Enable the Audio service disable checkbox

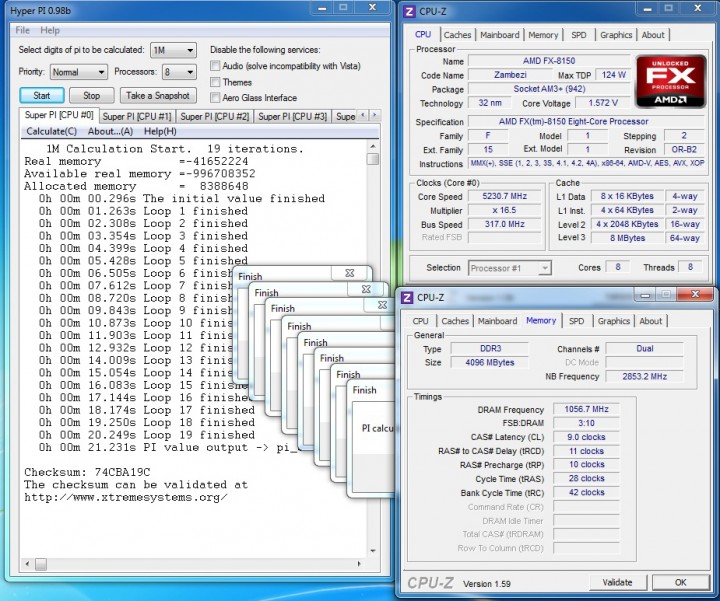point(215,66)
